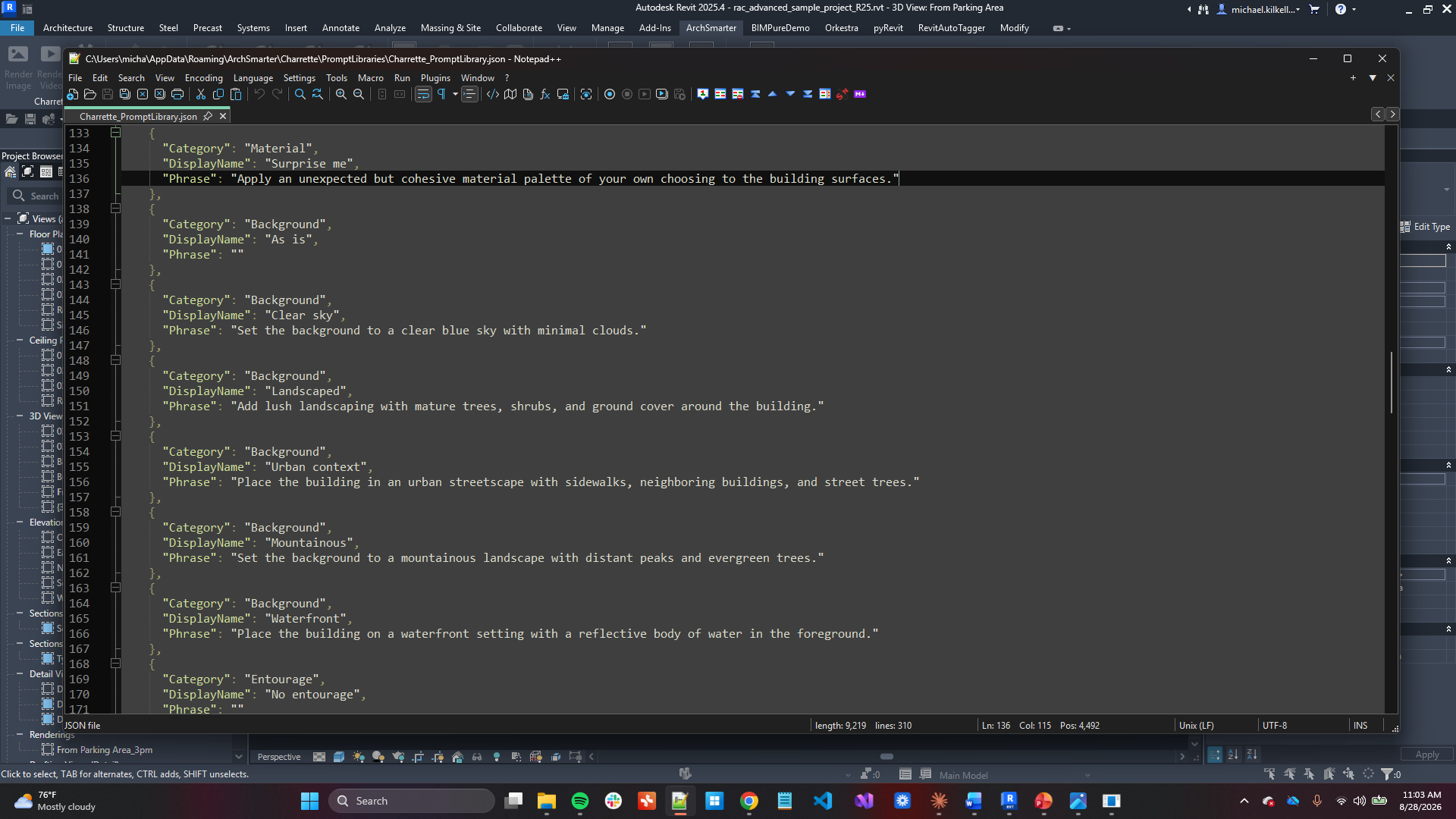
Task: Click Revit sun path icon in view bar
Action: tap(359, 757)
